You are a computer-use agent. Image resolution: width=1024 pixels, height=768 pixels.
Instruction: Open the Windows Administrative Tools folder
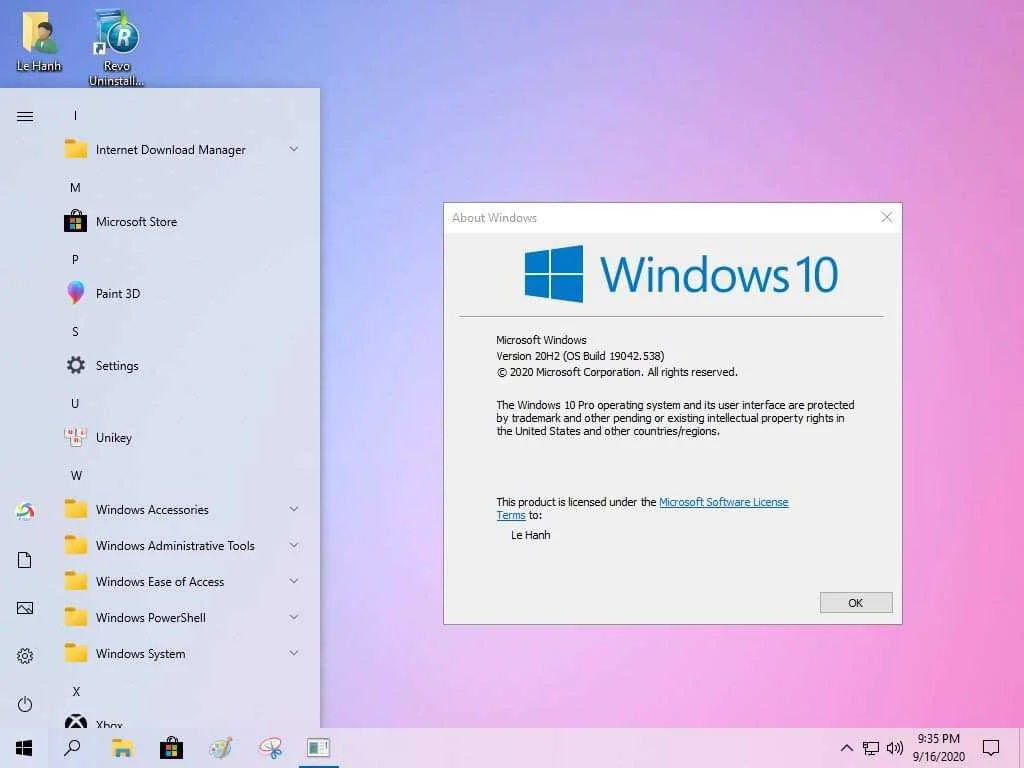click(183, 545)
